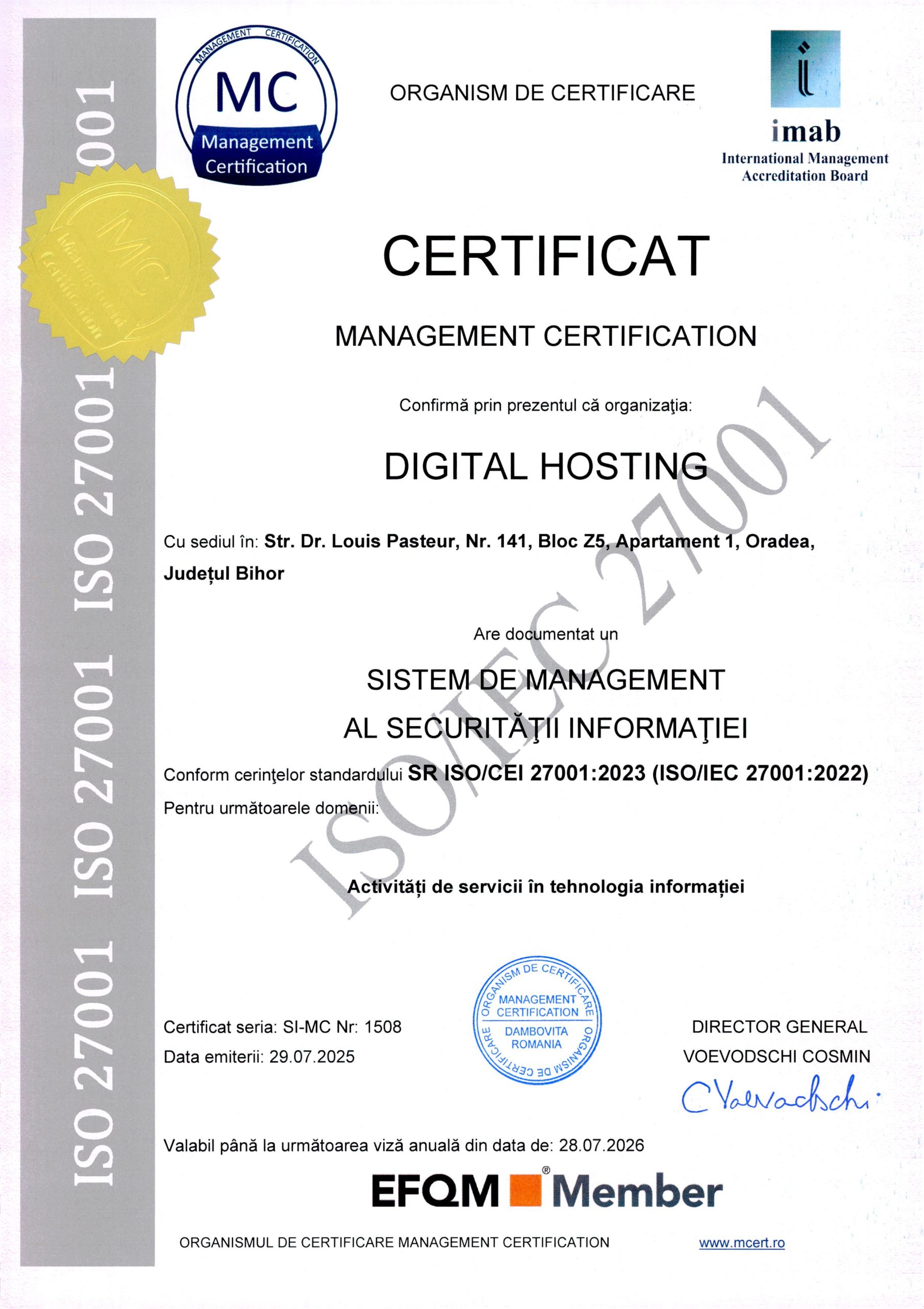Click 'Data emiterii: 29.07.2025'
This screenshot has width=924, height=1309.
point(259,1056)
